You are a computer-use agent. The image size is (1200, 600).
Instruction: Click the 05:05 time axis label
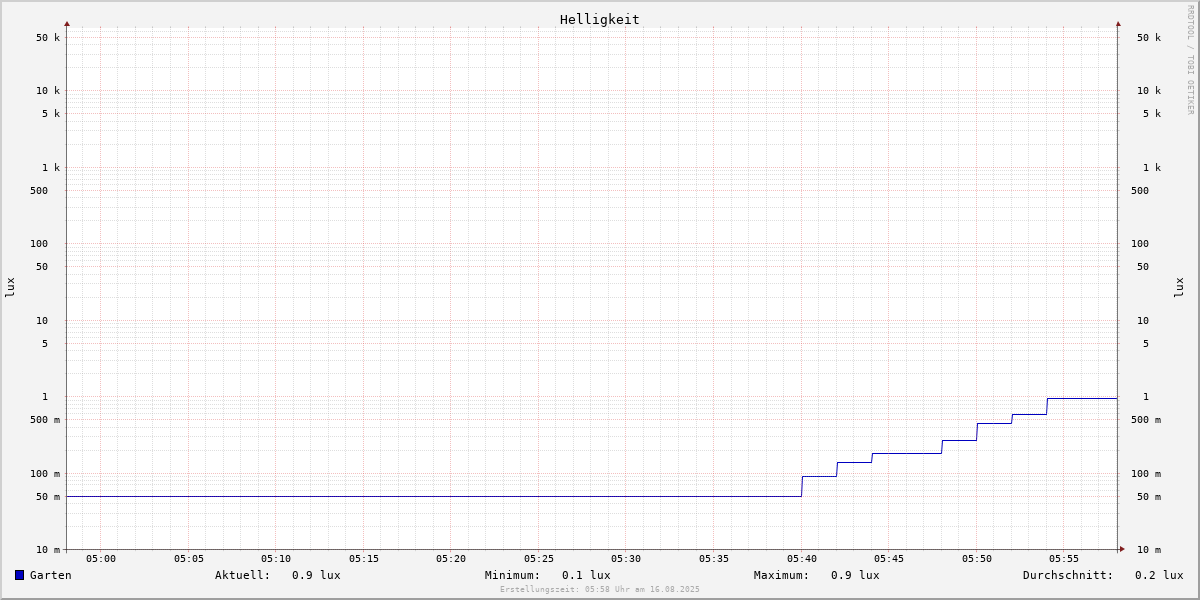click(189, 559)
